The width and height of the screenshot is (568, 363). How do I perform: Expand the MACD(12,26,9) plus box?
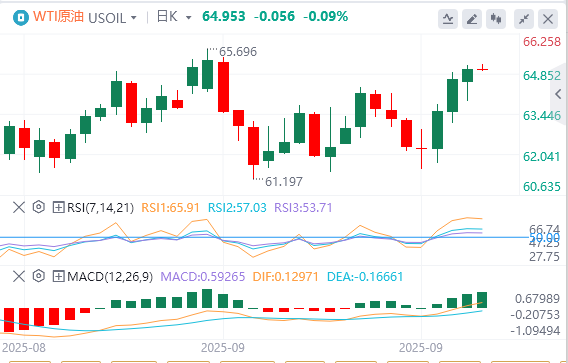[58, 277]
